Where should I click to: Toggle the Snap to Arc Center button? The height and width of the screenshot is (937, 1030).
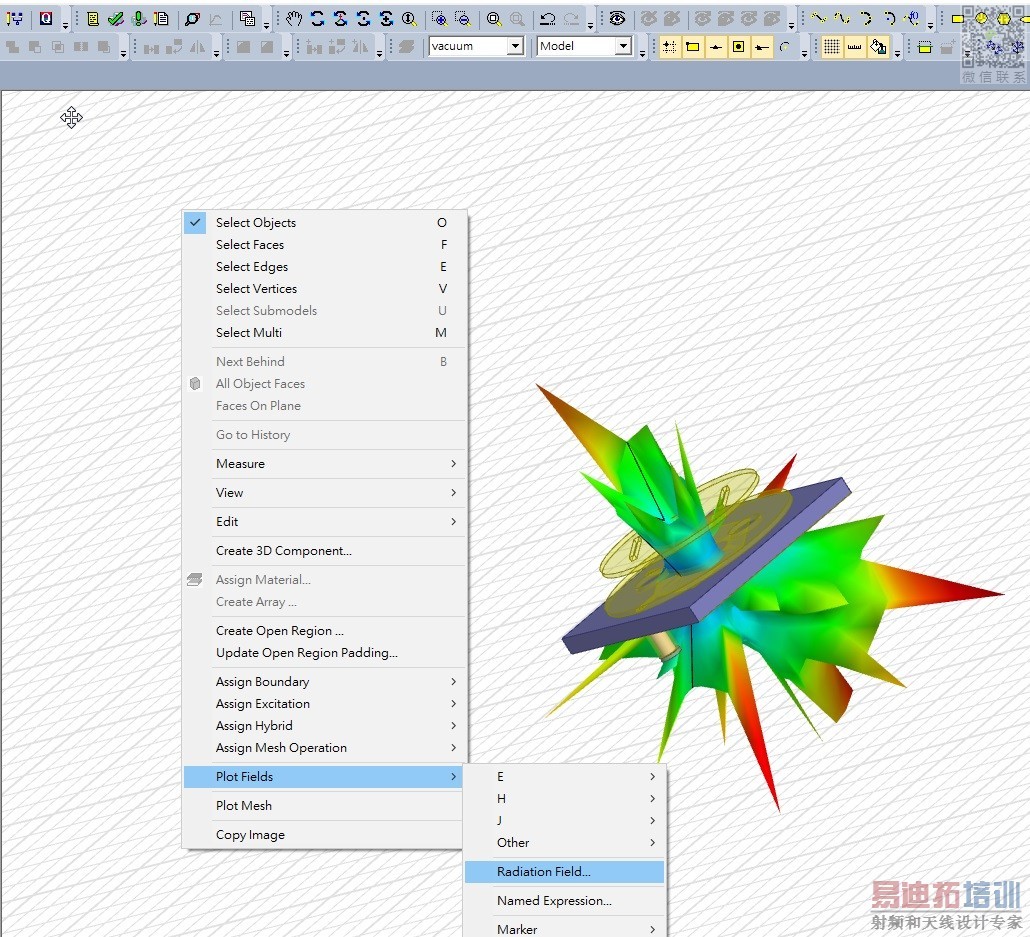(x=784, y=47)
